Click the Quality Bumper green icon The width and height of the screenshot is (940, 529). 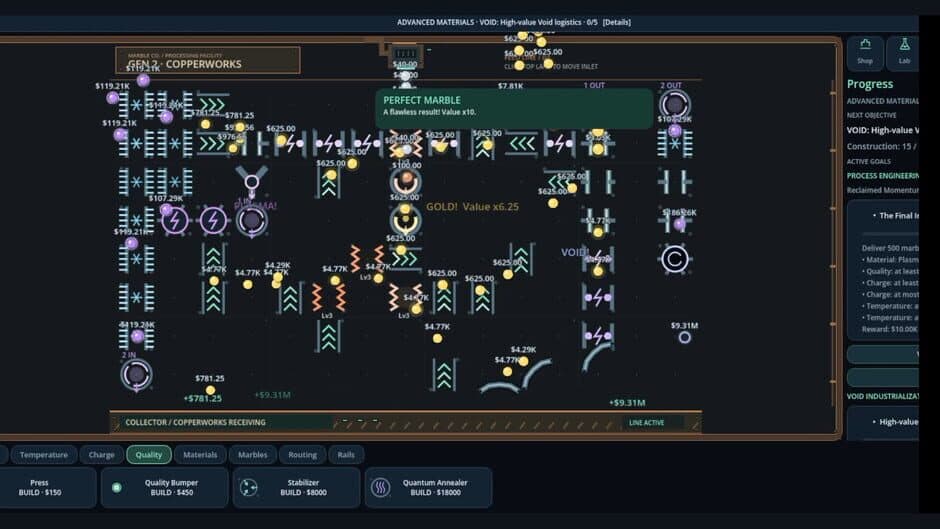[x=117, y=488]
